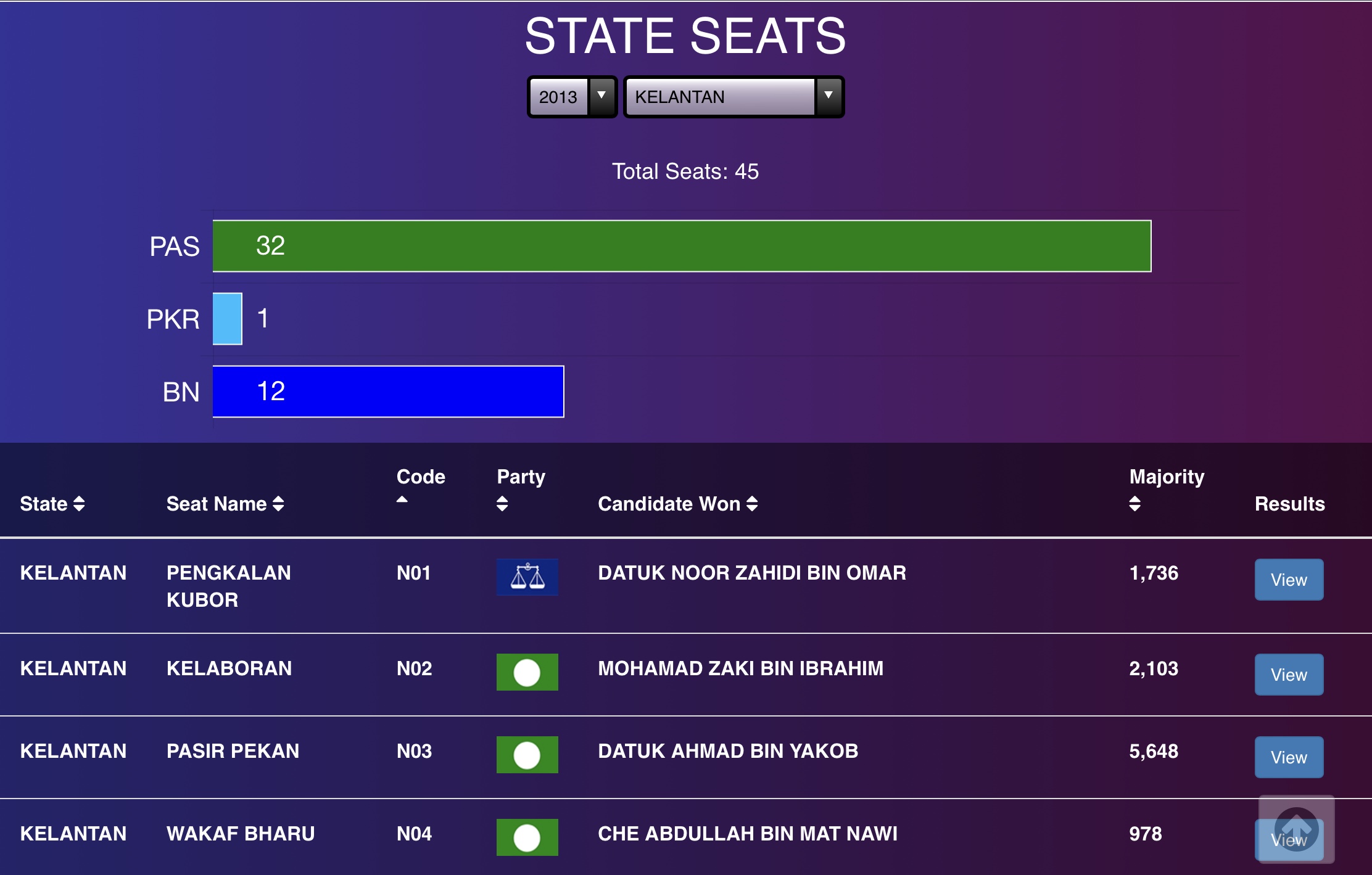Viewport: 1372px width, 875px height.
Task: View results for Pengkalan Kubor seat
Action: pyautogui.click(x=1289, y=580)
